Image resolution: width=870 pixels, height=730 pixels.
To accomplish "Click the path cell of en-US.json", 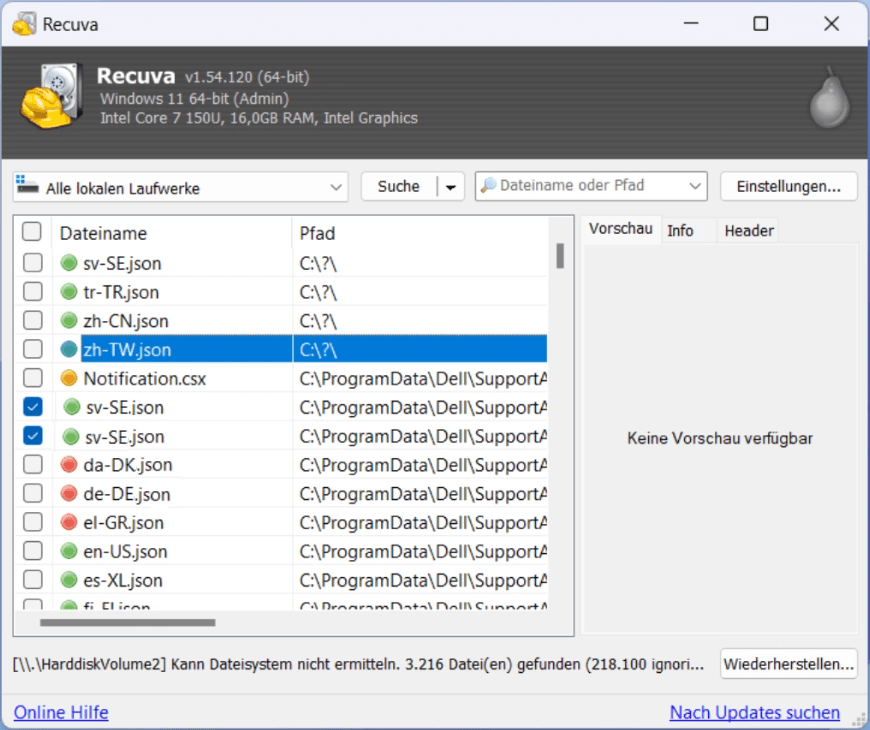I will click(x=420, y=551).
